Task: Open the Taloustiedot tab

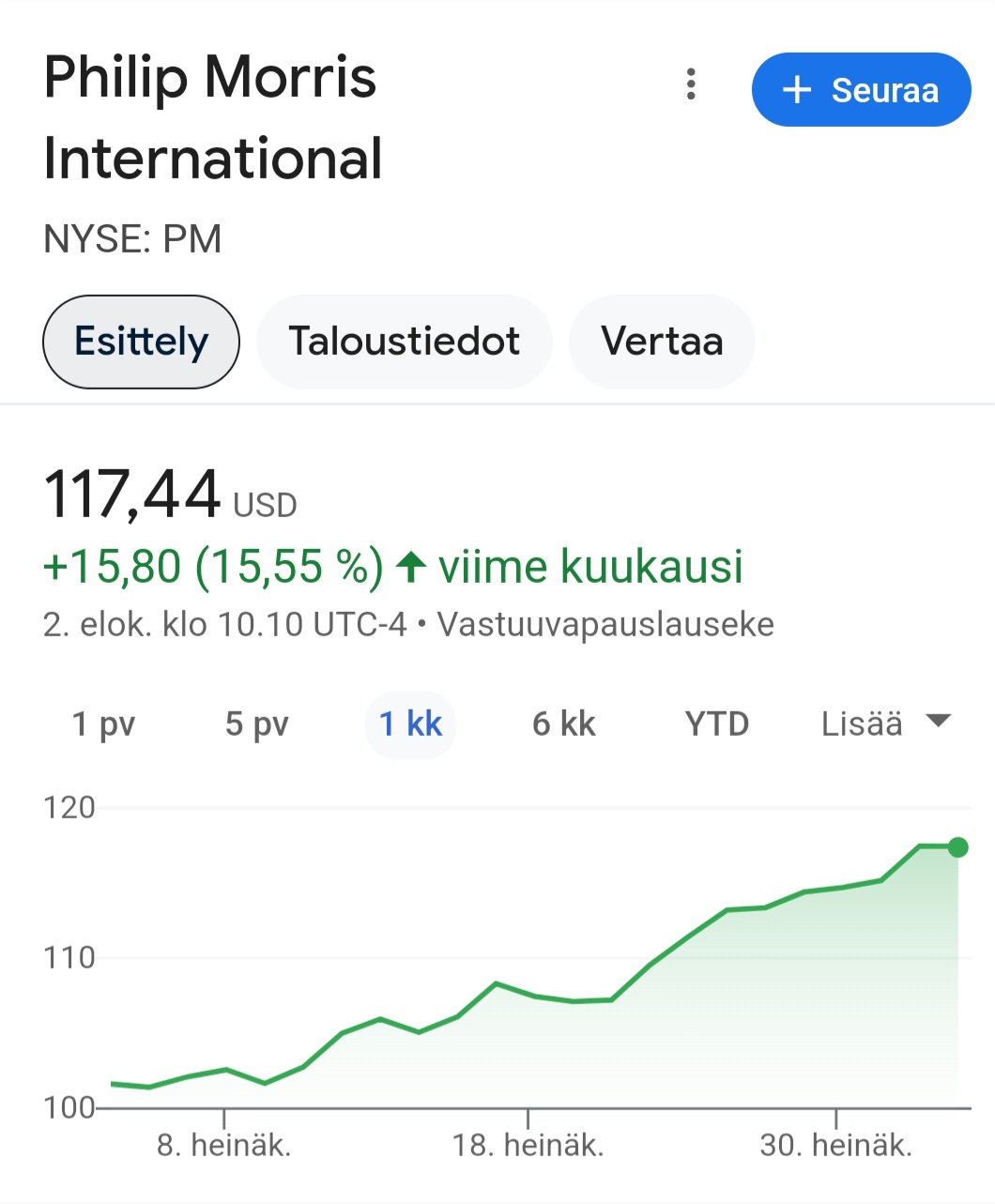Action: pyautogui.click(x=405, y=342)
